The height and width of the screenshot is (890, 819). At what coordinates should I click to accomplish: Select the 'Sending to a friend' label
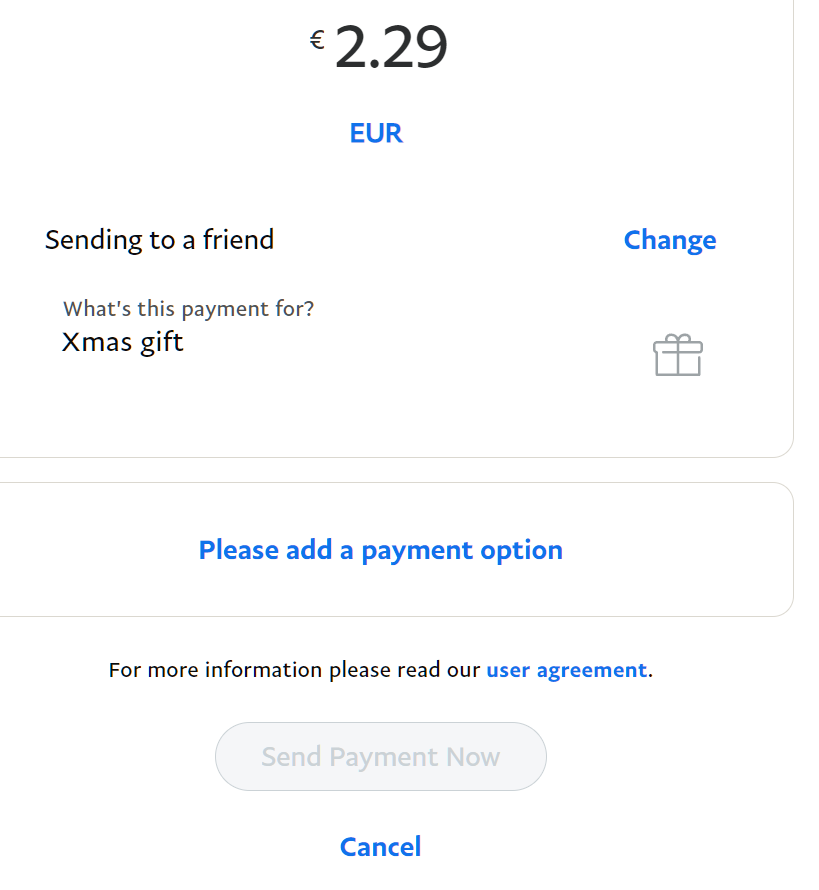[159, 240]
